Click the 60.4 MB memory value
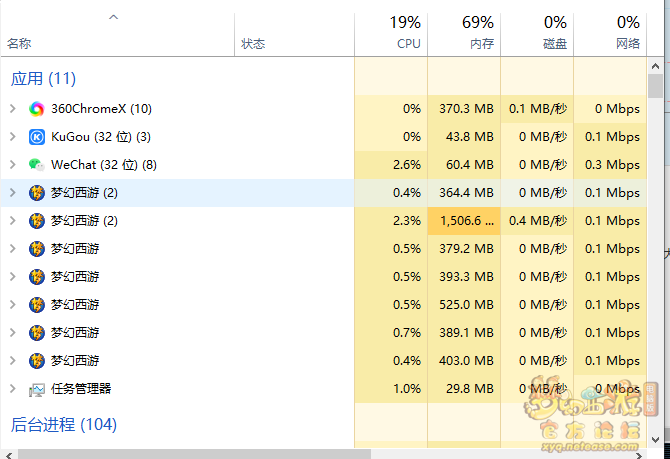This screenshot has height=459, width=670. (470, 165)
